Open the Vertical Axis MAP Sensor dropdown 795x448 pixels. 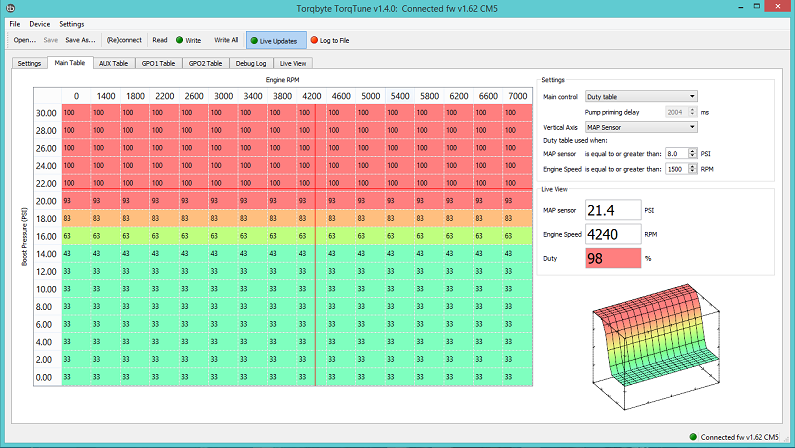coord(641,127)
